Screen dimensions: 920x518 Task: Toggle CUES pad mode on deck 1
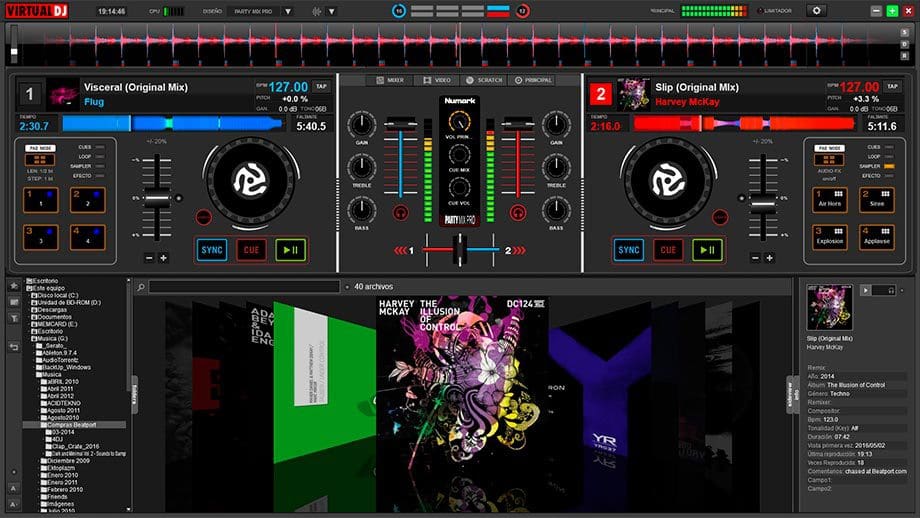coord(100,147)
